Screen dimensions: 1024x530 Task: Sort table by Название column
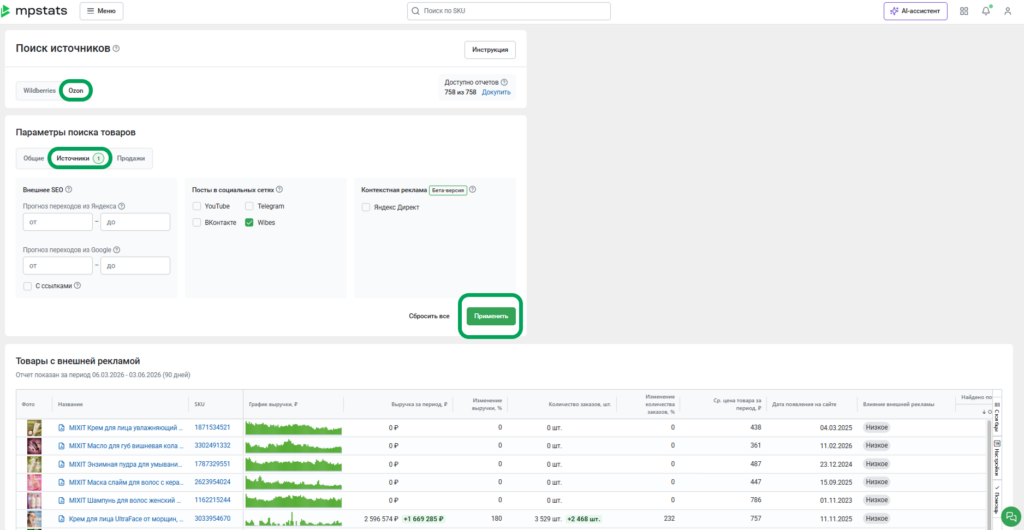coord(71,405)
